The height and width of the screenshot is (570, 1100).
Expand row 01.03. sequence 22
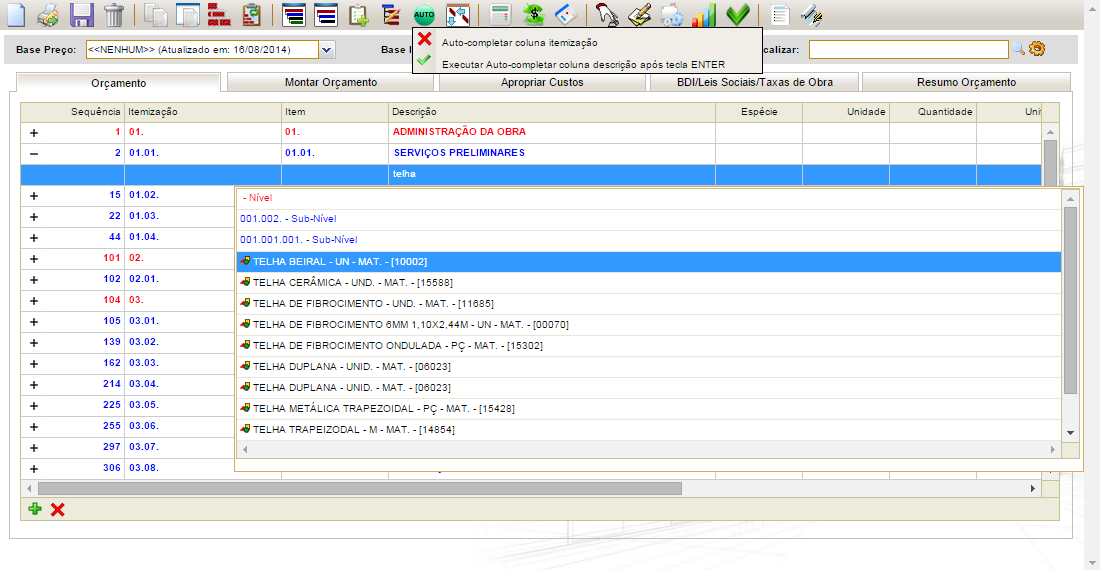34,217
